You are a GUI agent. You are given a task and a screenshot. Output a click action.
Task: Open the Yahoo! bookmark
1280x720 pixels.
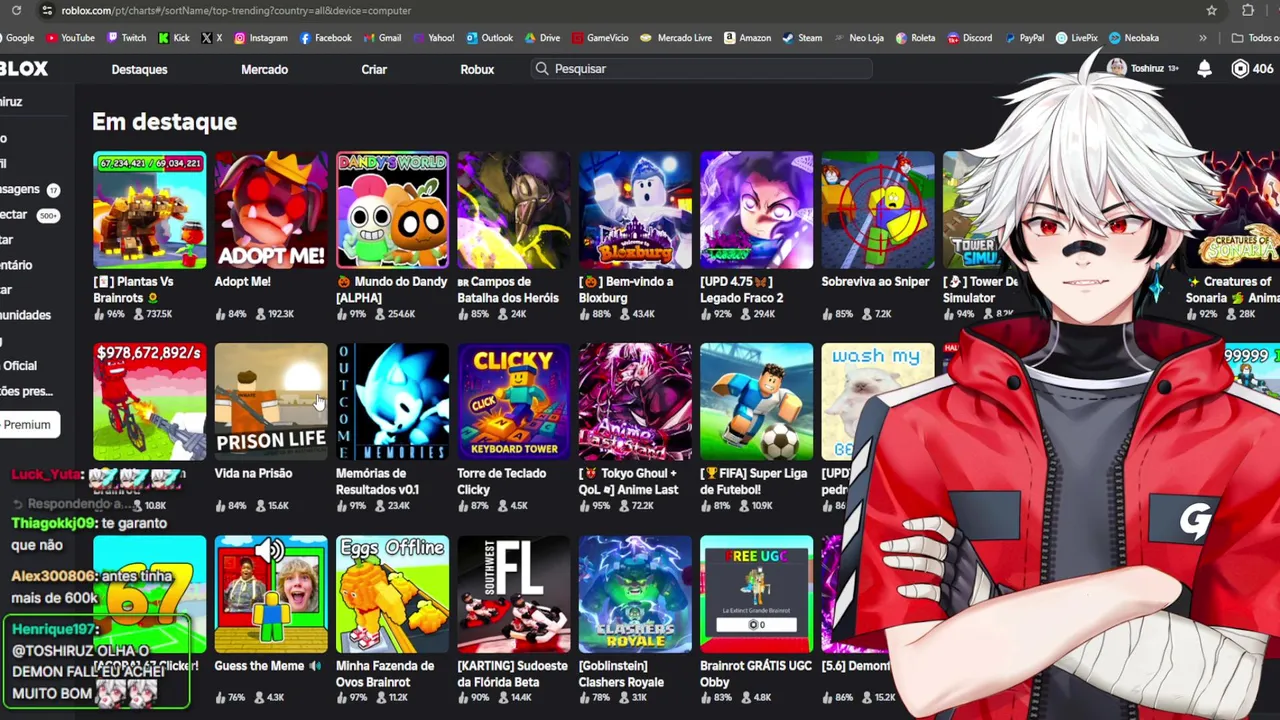433,38
